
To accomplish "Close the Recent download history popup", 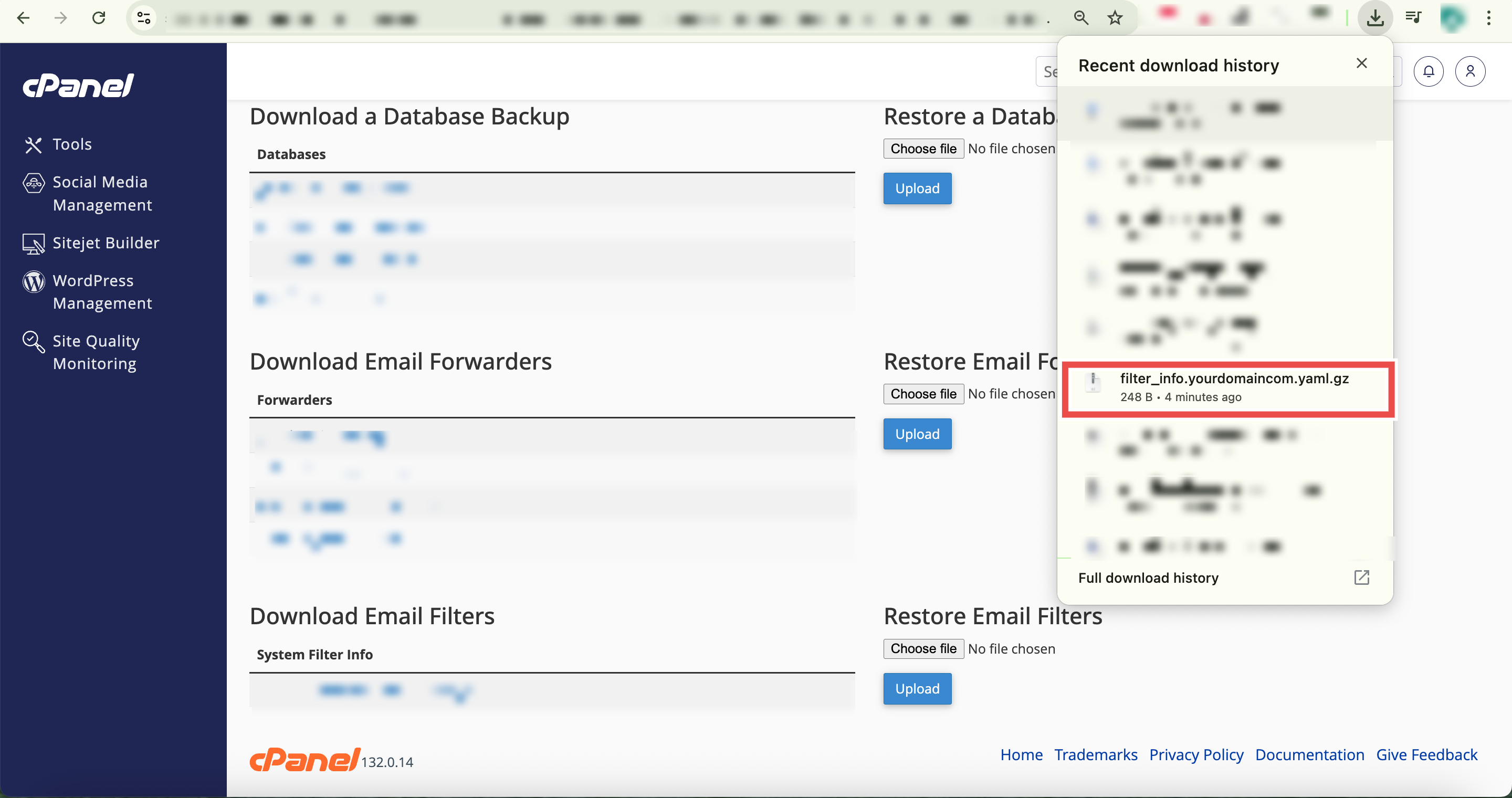I will point(1362,64).
